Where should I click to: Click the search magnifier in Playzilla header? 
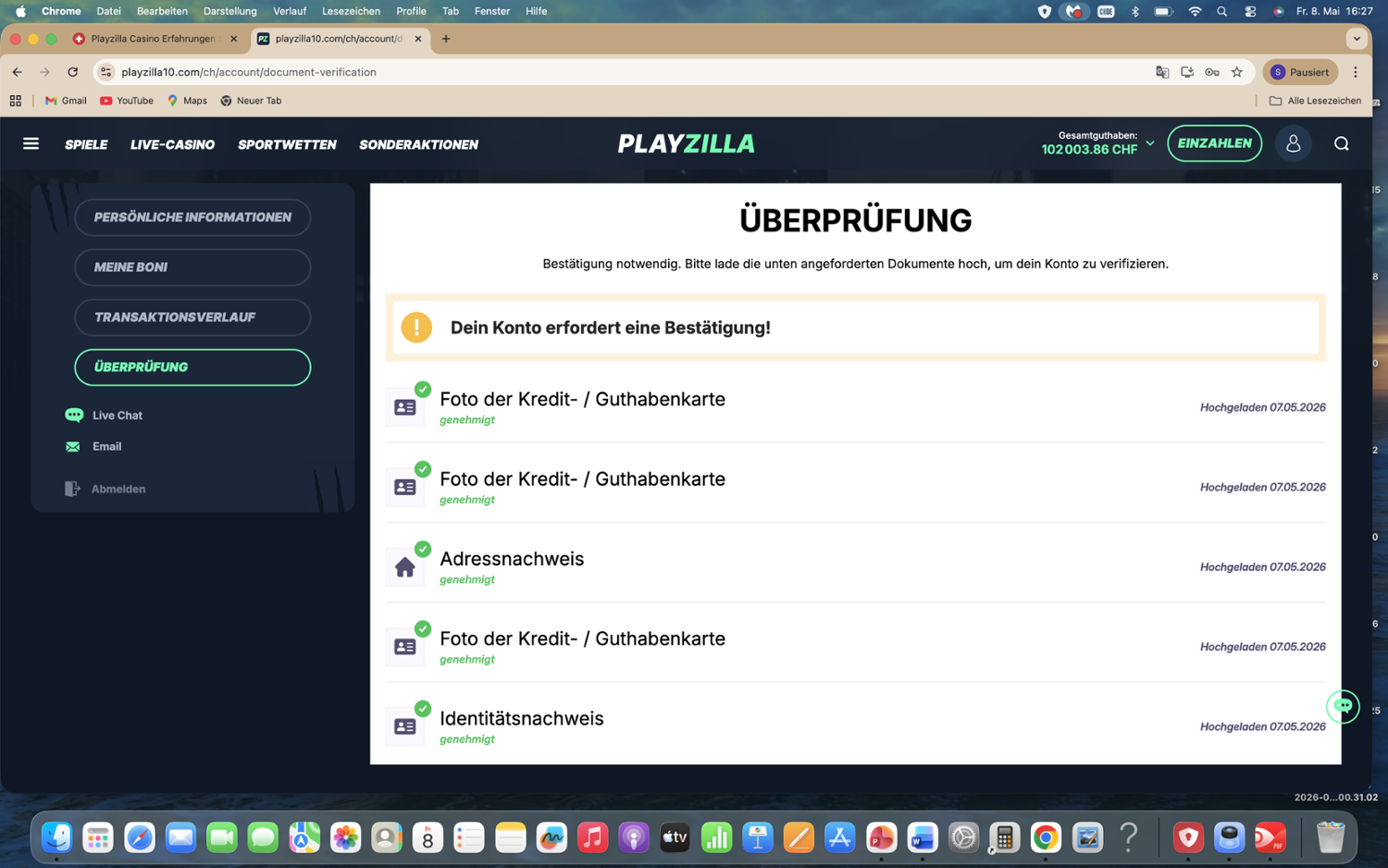(1341, 143)
